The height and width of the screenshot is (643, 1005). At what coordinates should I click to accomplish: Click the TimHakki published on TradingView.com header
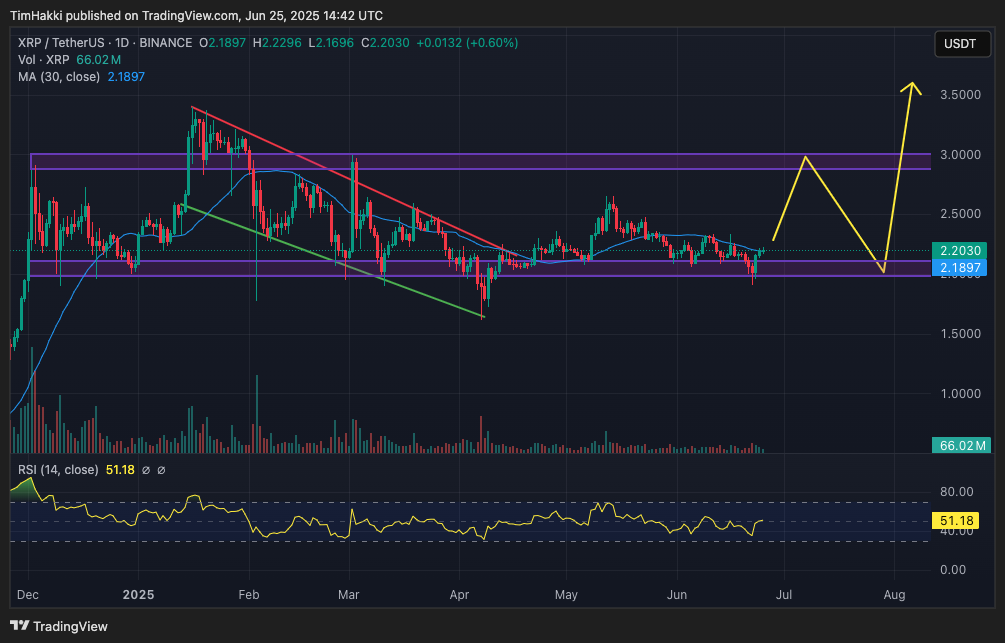coord(196,15)
